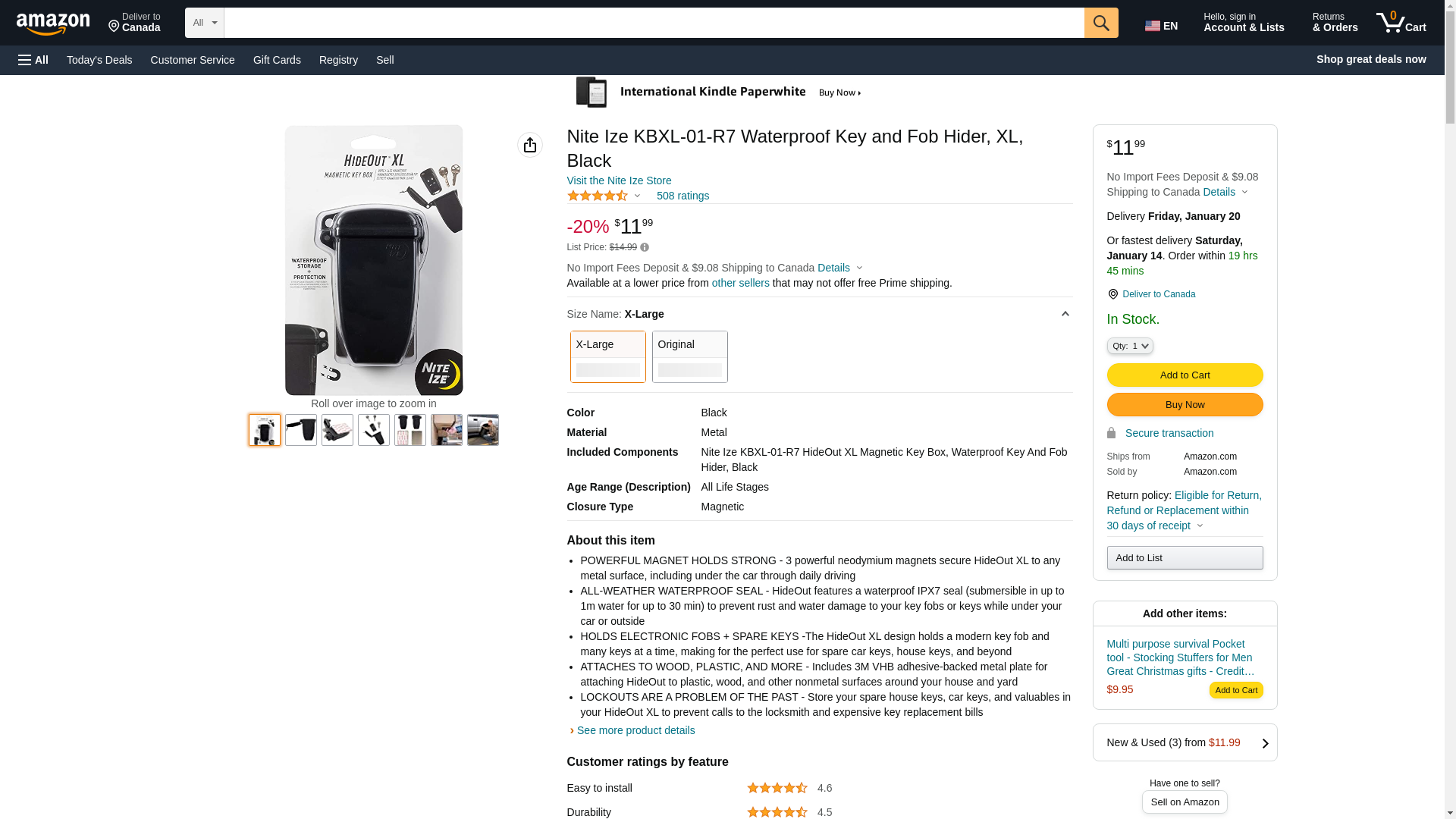Viewport: 1456px width, 819px height.
Task: Open Today's Deals in navigation bar
Action: click(99, 60)
